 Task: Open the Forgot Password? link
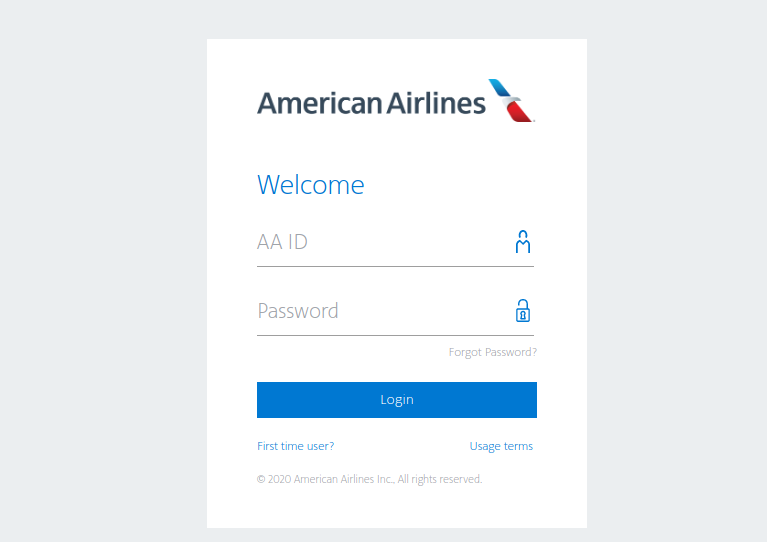point(493,352)
